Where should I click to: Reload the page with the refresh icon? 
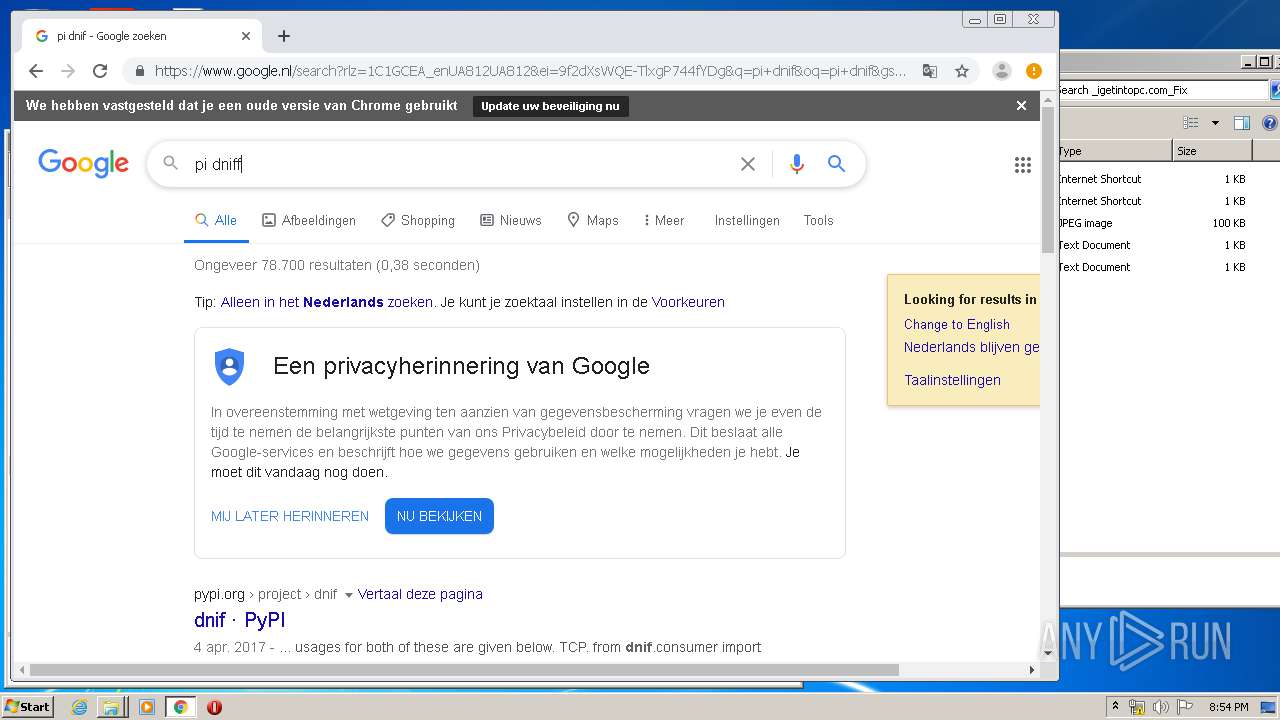tap(100, 71)
